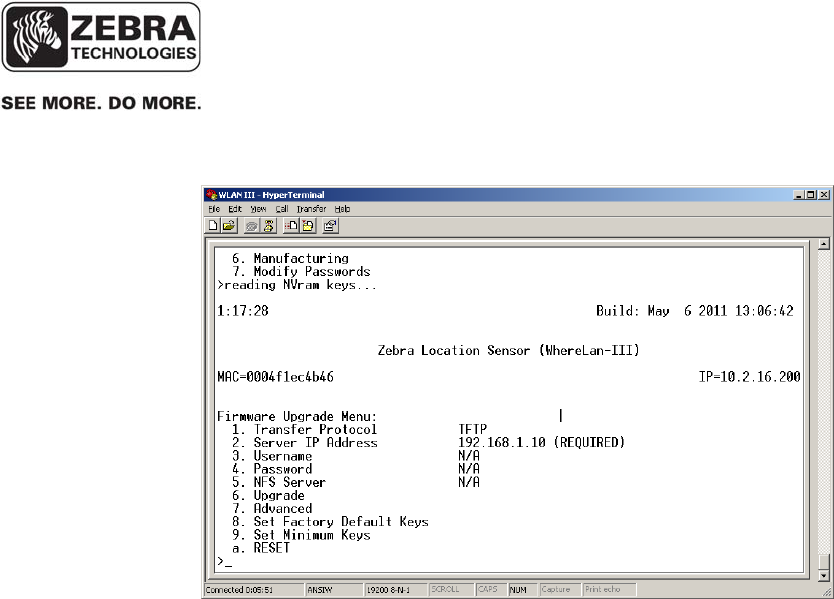Image resolution: width=834 pixels, height=599 pixels.
Task: Click 'Zebra Location Sensor (WhereLan-III)' title
Action: [508, 351]
